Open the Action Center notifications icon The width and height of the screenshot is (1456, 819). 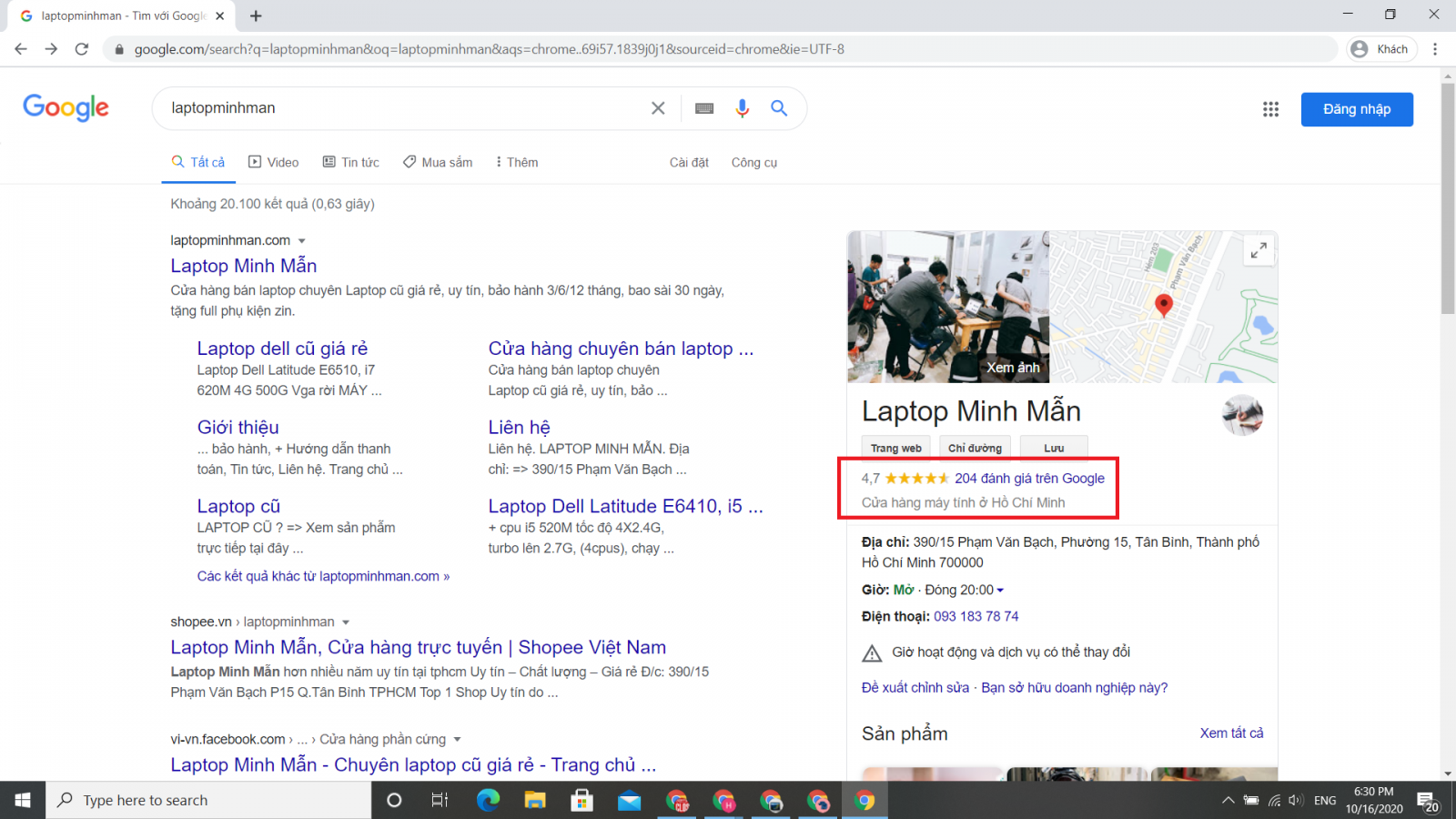pos(1428,801)
